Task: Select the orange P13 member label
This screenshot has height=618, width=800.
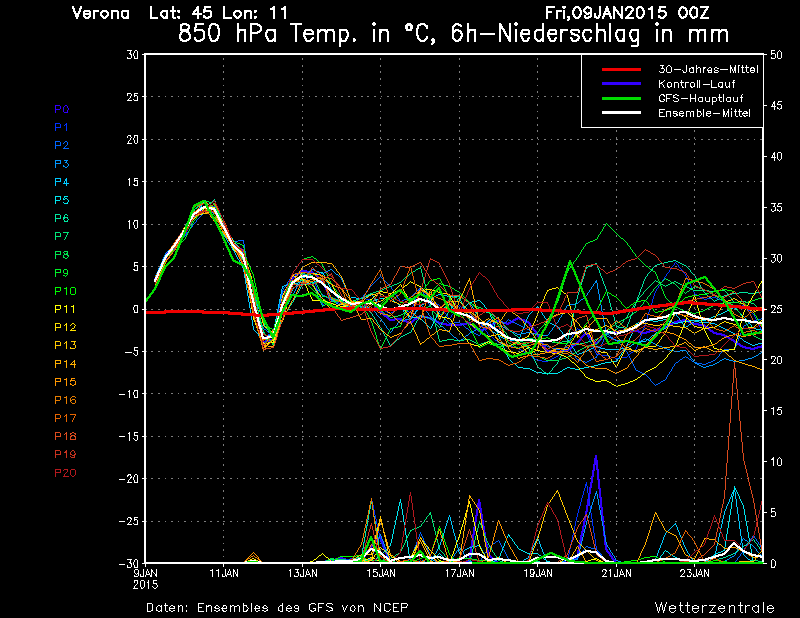Action: click(x=65, y=345)
